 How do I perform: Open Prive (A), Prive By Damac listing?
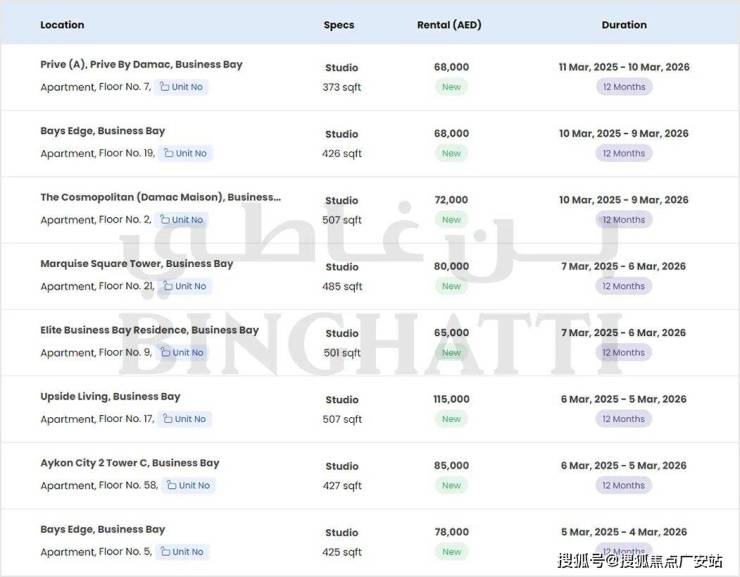[x=141, y=65]
